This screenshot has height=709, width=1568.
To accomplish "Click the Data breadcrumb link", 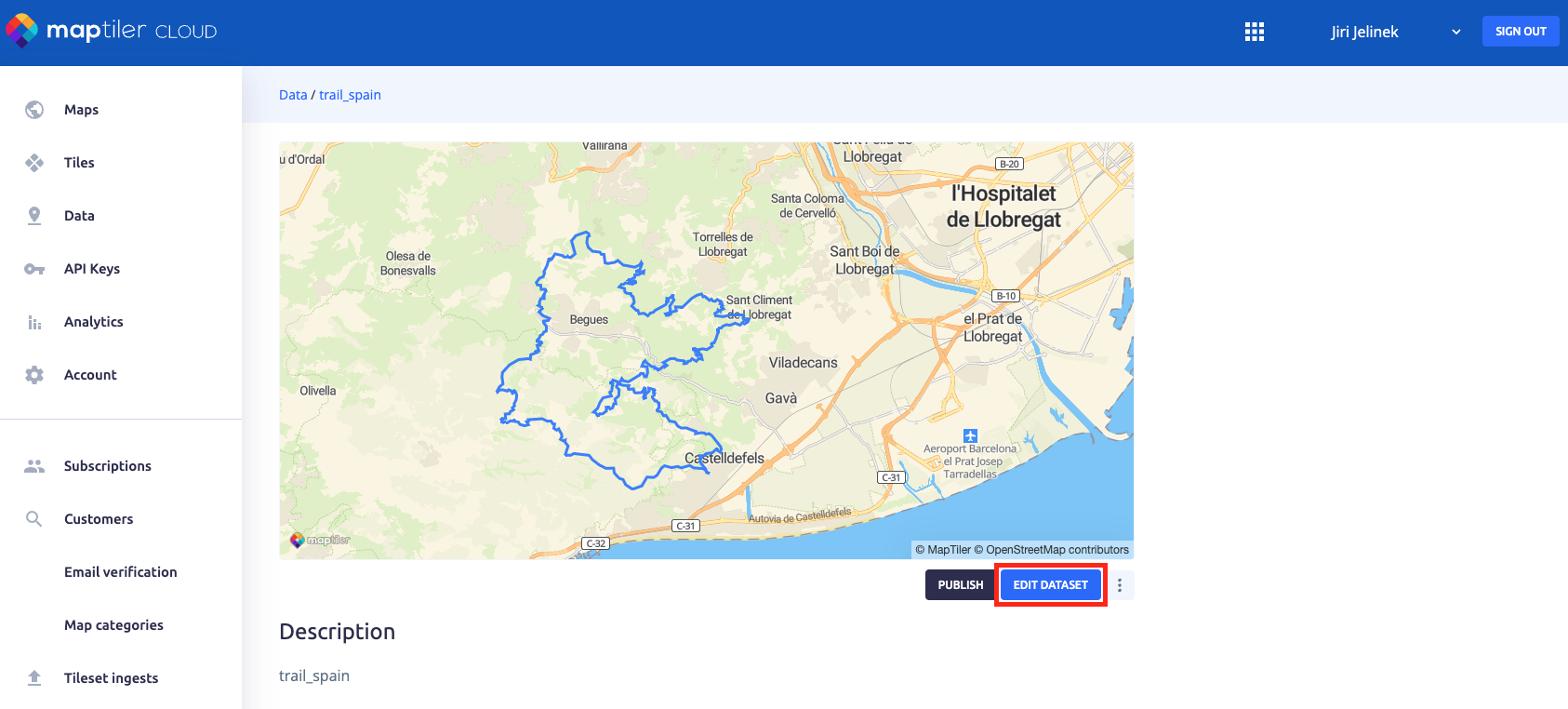I will coord(293,95).
